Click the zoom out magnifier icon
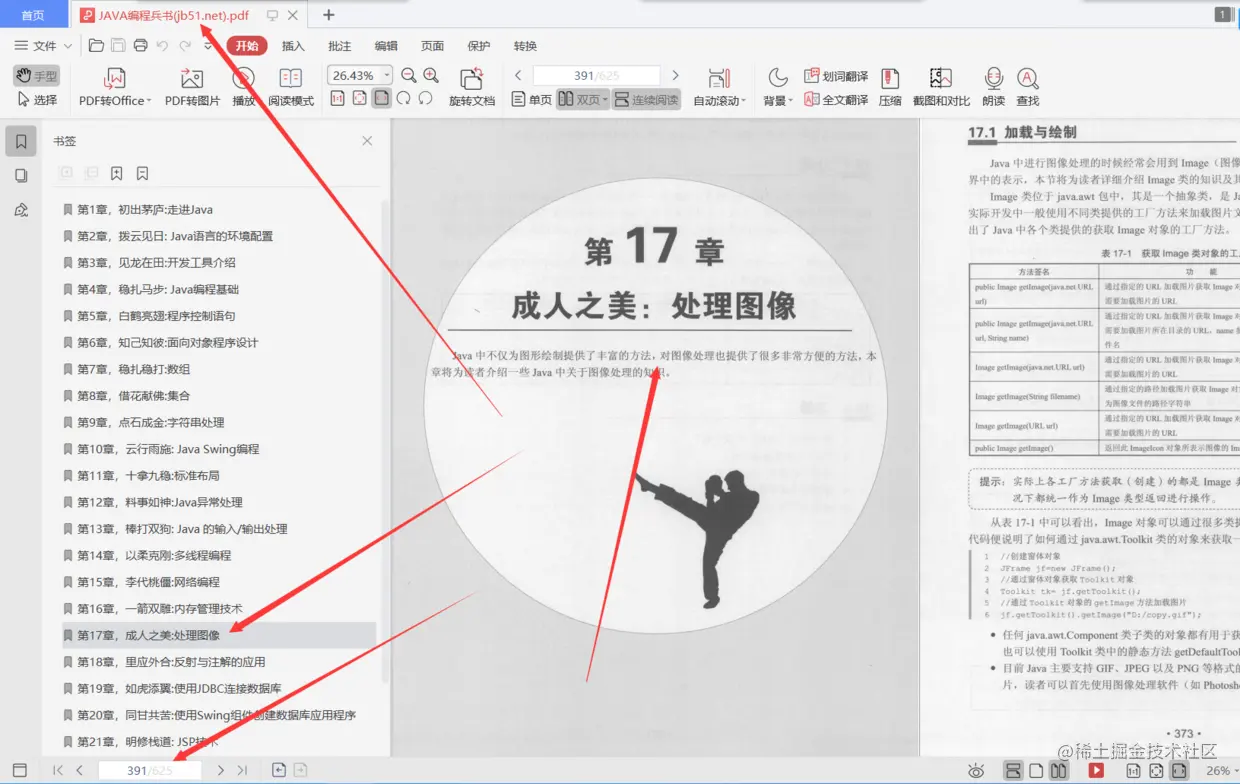 click(x=408, y=75)
